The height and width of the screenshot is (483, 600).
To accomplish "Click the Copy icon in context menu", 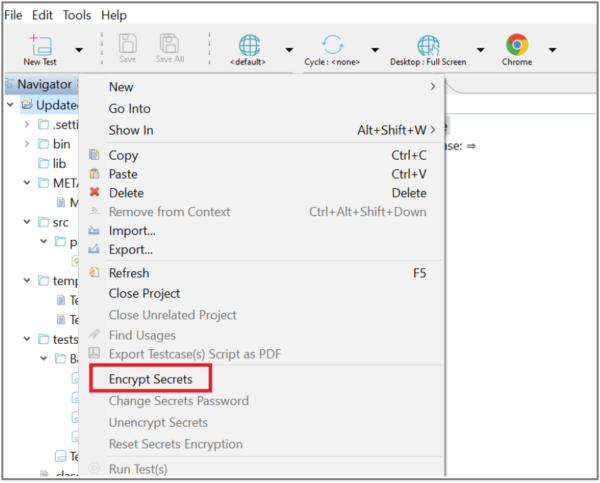I will (x=94, y=155).
